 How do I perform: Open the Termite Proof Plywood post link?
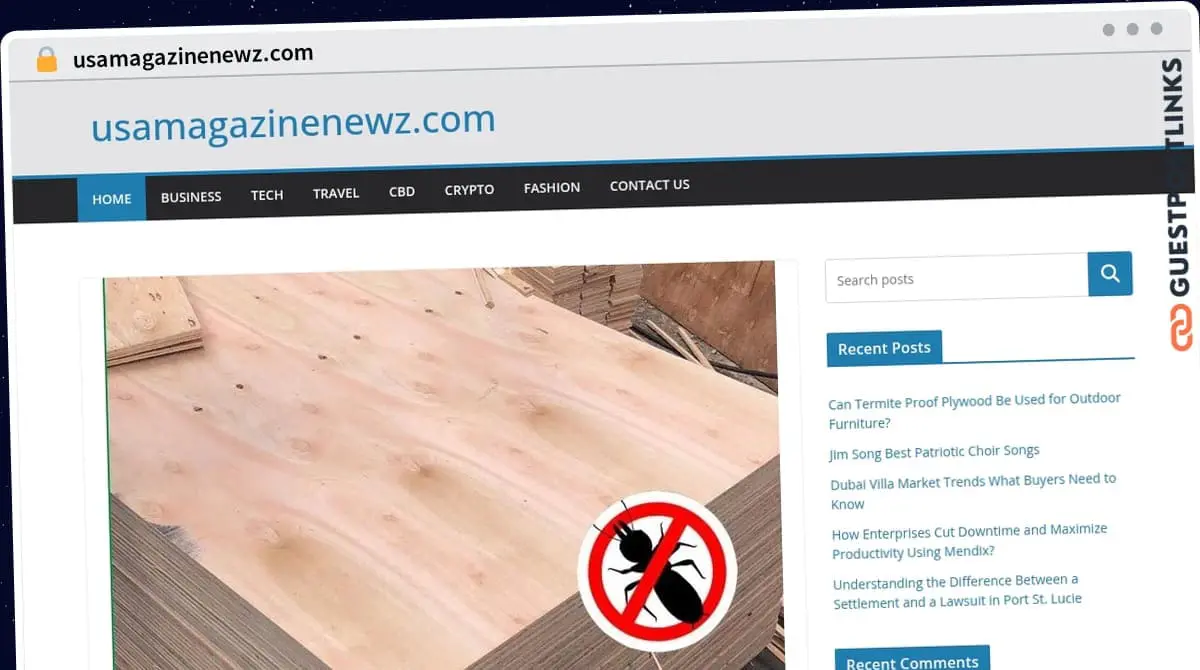(974, 411)
